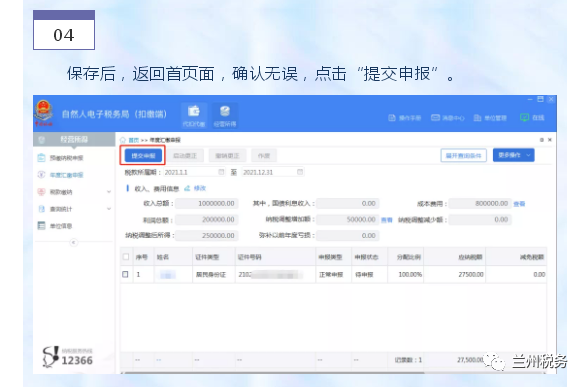Viewport: 586px width, 387px height.
Task: Select 税款缴纳 in the sidebar
Action: click(x=61, y=192)
